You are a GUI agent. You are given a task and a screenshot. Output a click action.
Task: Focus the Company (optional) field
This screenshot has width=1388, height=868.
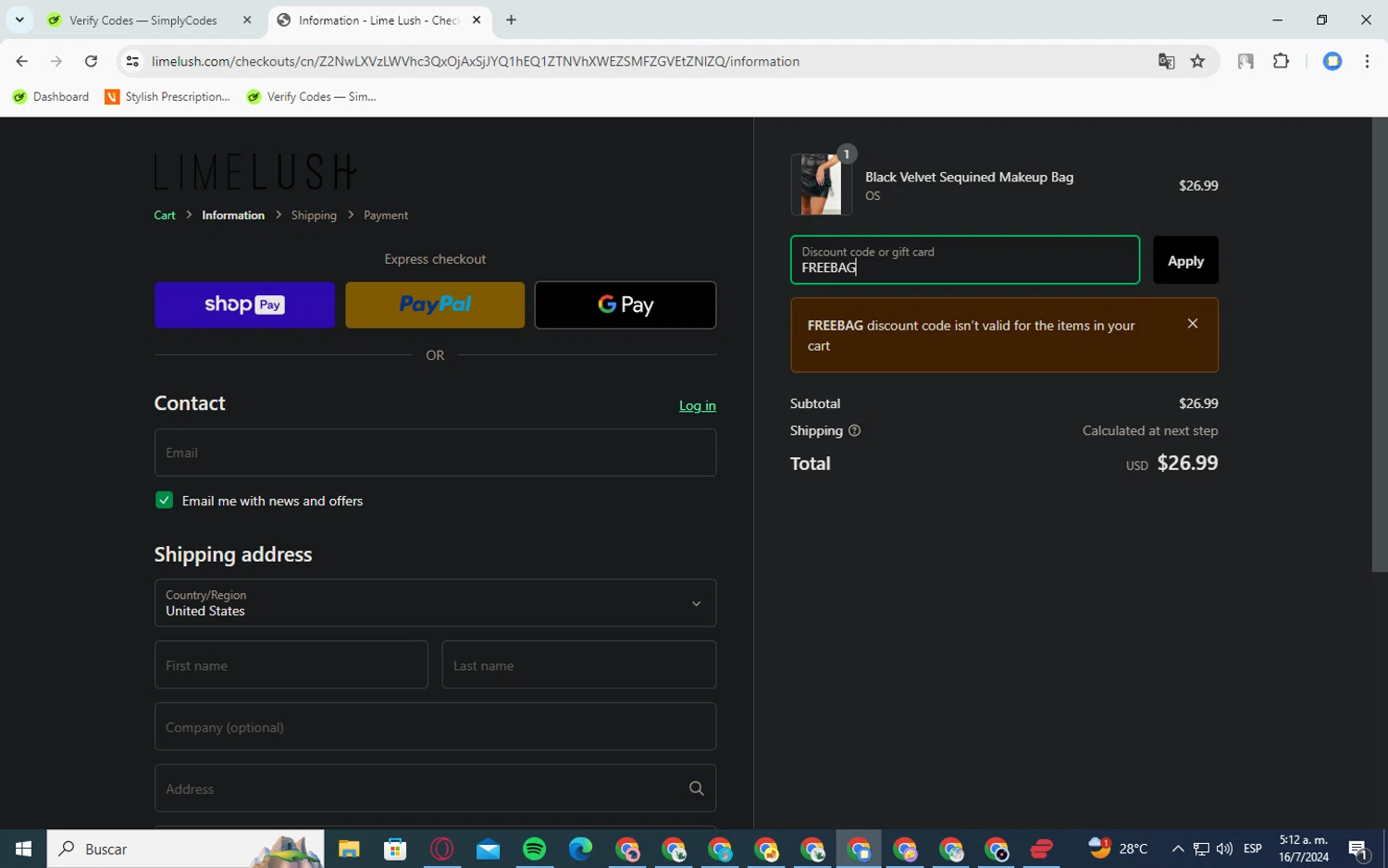point(435,726)
